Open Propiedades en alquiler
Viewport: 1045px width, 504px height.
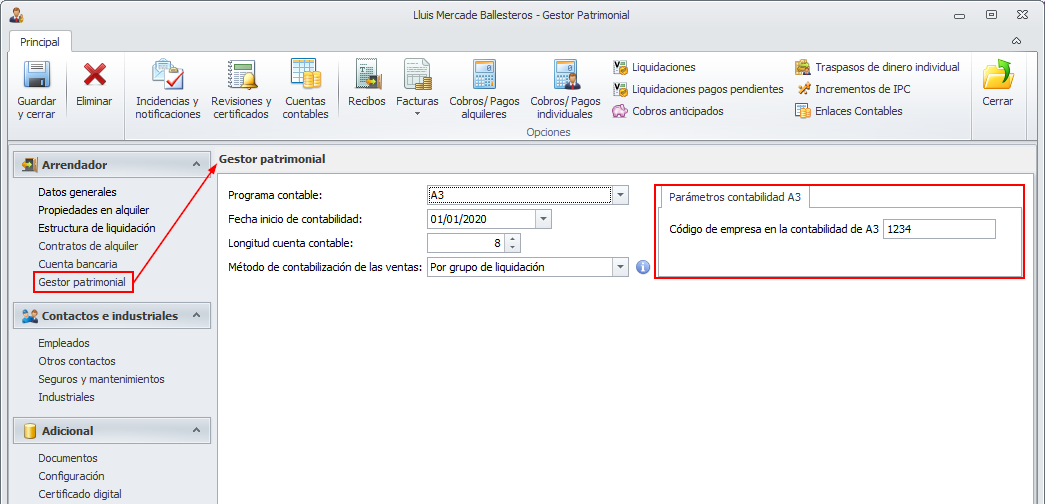point(93,210)
